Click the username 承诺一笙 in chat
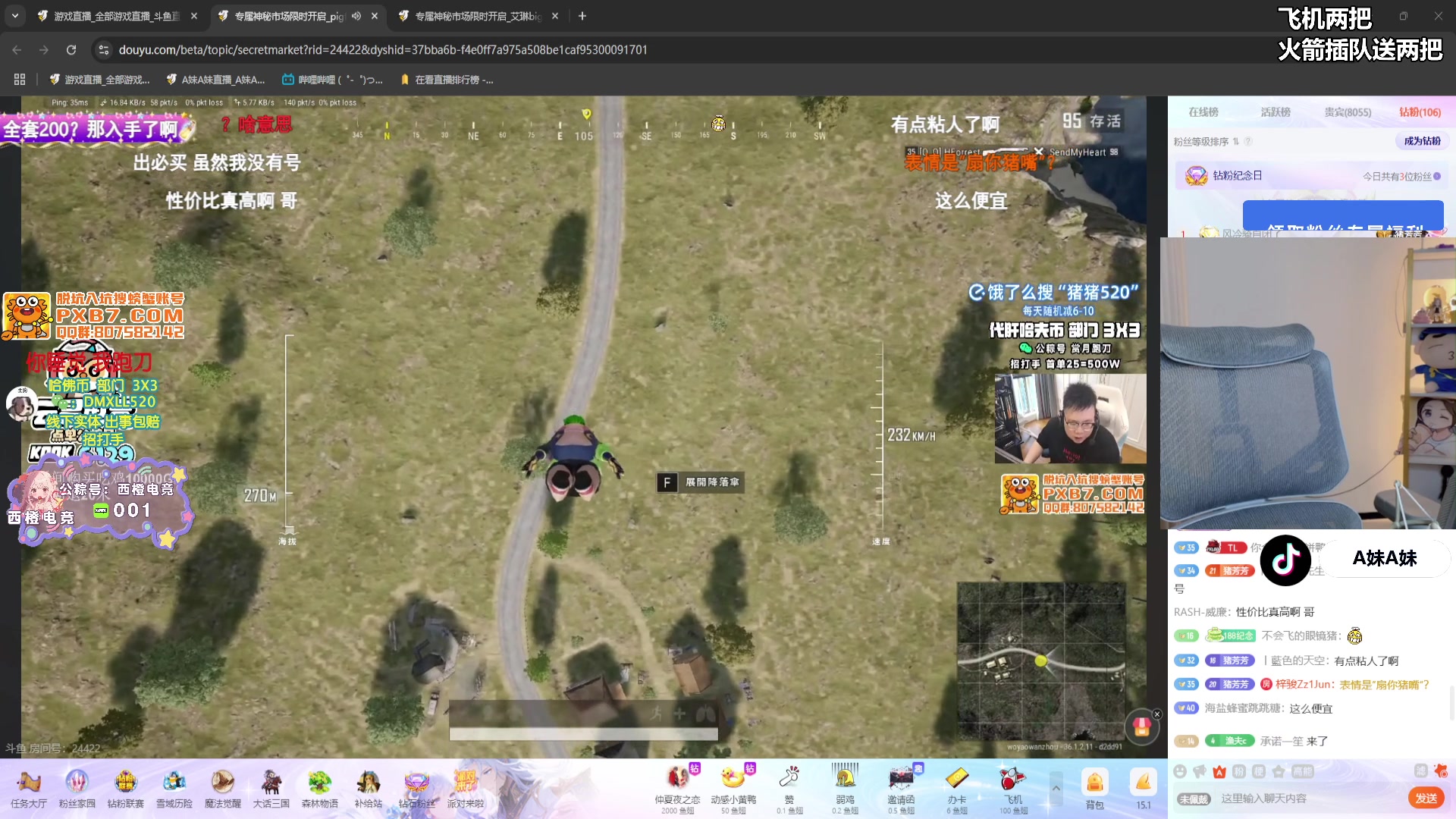 [1282, 741]
